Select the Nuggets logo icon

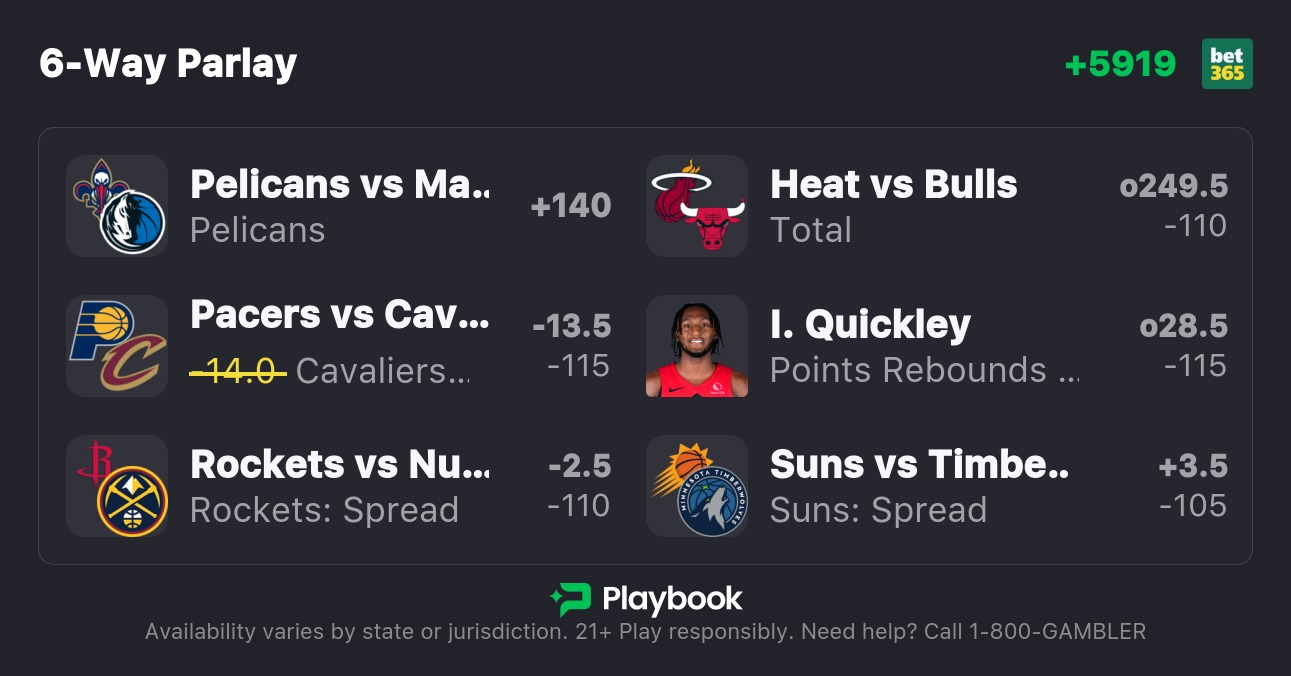click(x=133, y=505)
